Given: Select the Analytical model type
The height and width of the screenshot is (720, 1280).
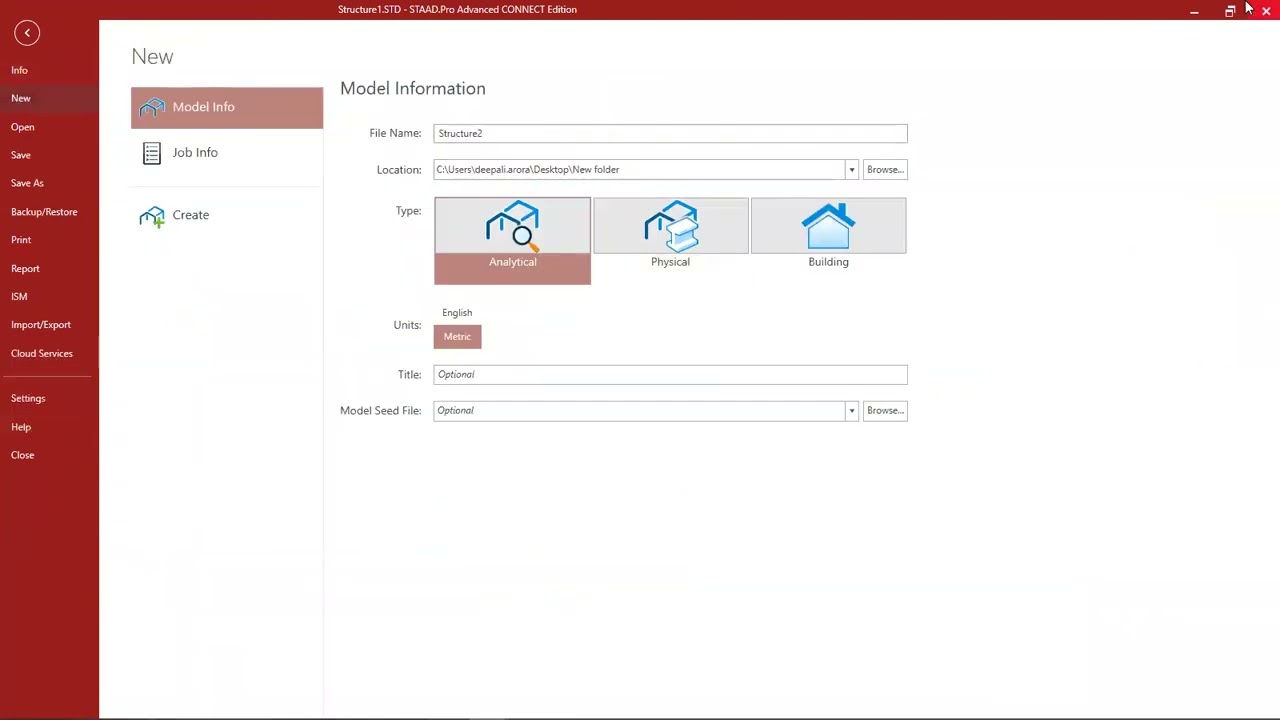Looking at the screenshot, I should [x=512, y=241].
